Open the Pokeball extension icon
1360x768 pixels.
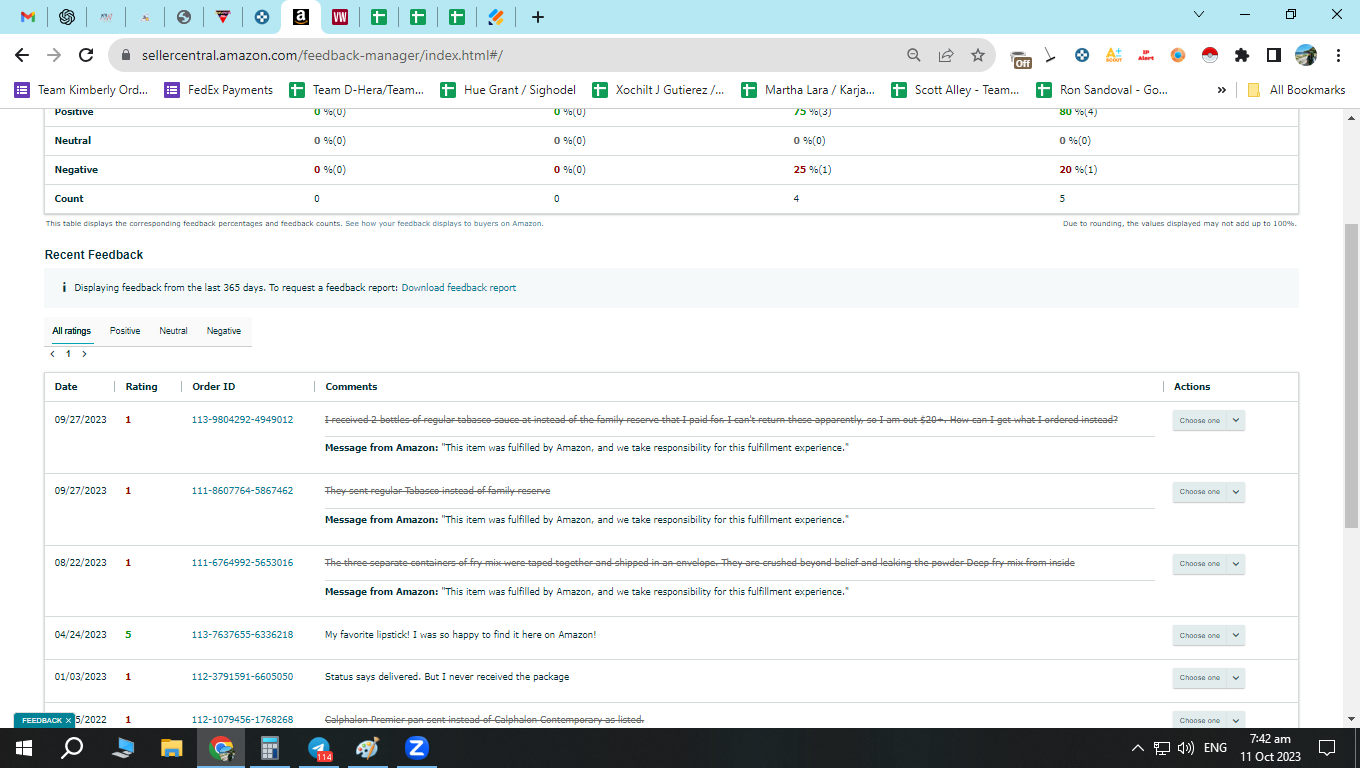click(1209, 55)
